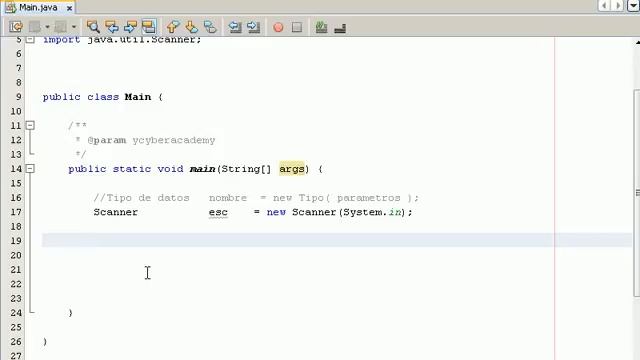640x360 pixels.
Task: Click Find Previous Occurrence icon
Action: (x=112, y=27)
